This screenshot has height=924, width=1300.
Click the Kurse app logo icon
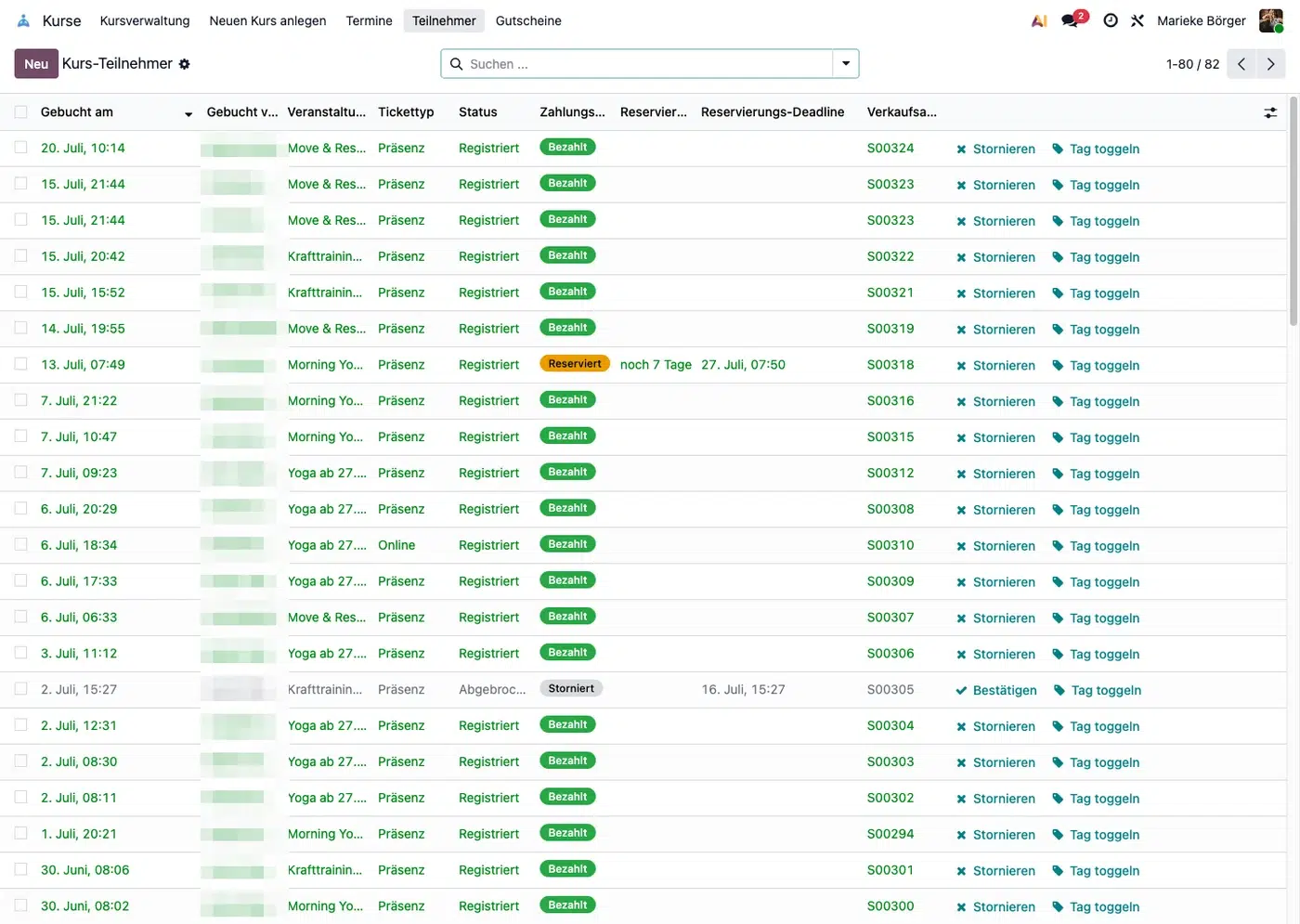24,20
